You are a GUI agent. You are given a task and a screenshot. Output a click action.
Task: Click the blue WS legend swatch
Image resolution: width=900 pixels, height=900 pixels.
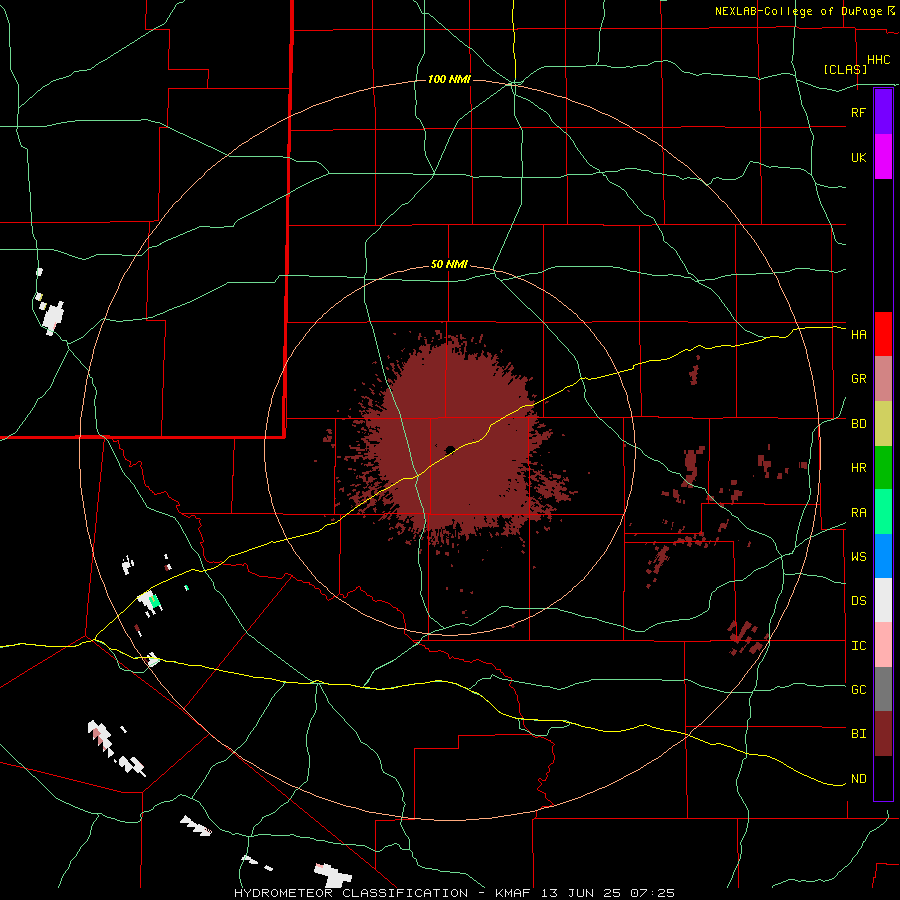pos(883,556)
